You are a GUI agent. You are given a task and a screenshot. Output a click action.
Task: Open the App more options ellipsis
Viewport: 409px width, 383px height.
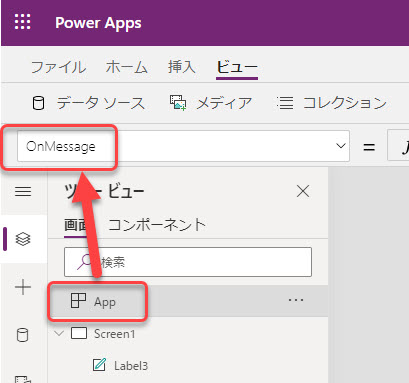click(296, 300)
